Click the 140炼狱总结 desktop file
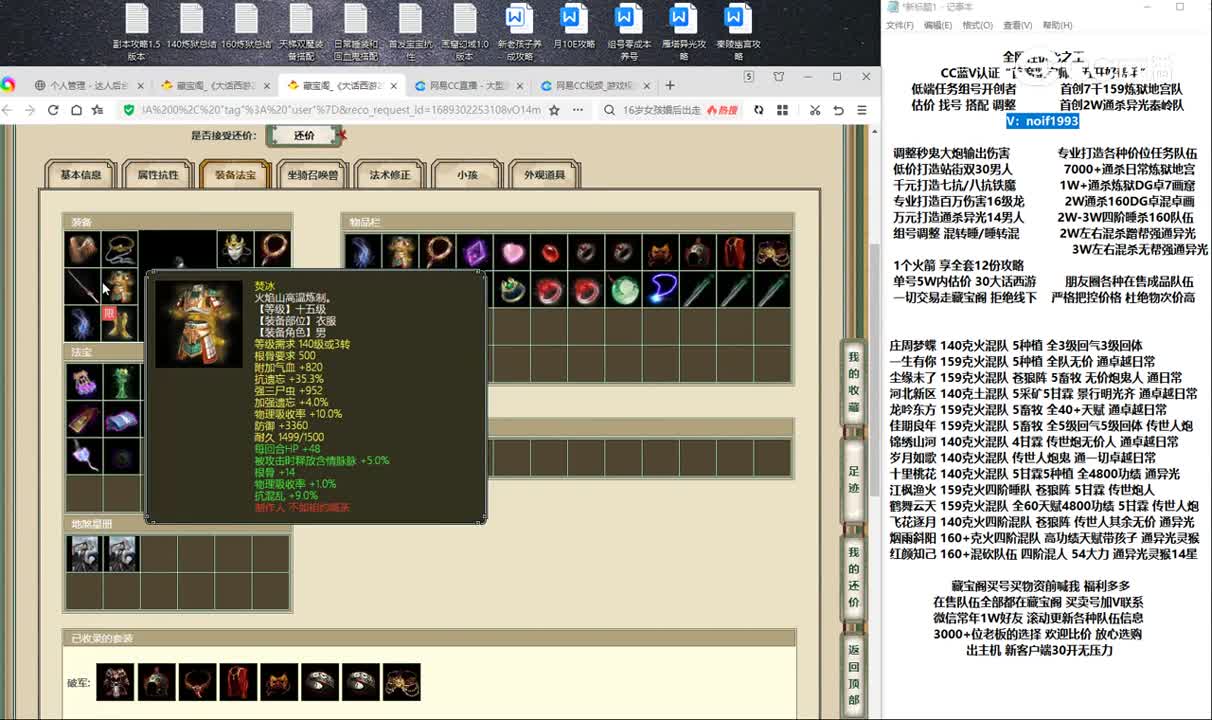Viewport: 1212px width, 720px height. 191,28
